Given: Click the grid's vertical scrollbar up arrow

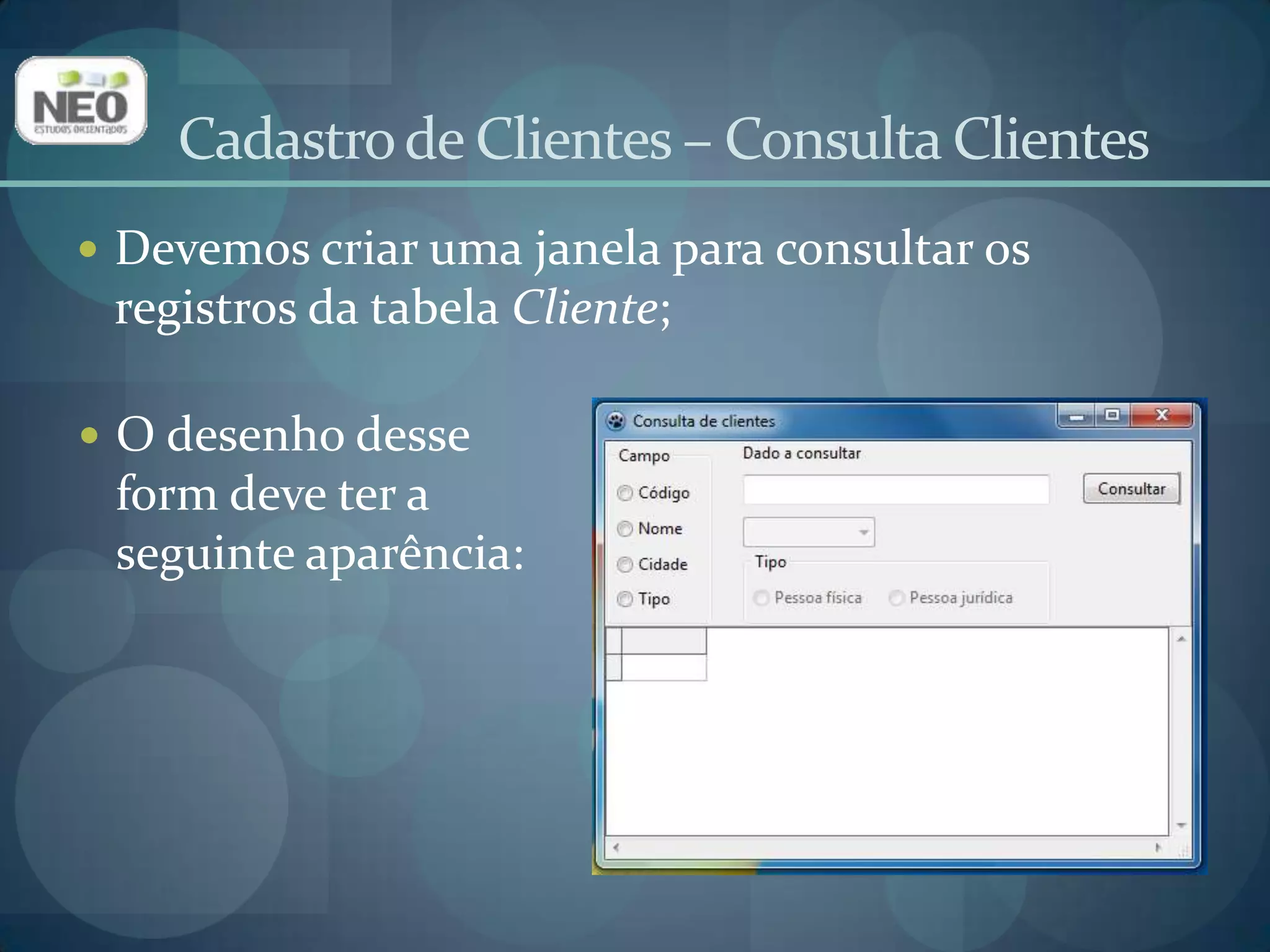Looking at the screenshot, I should 1181,639.
